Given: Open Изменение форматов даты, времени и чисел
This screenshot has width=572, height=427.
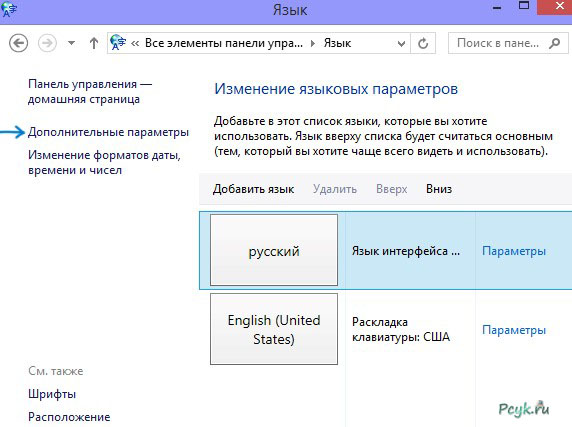Looking at the screenshot, I should pyautogui.click(x=104, y=163).
